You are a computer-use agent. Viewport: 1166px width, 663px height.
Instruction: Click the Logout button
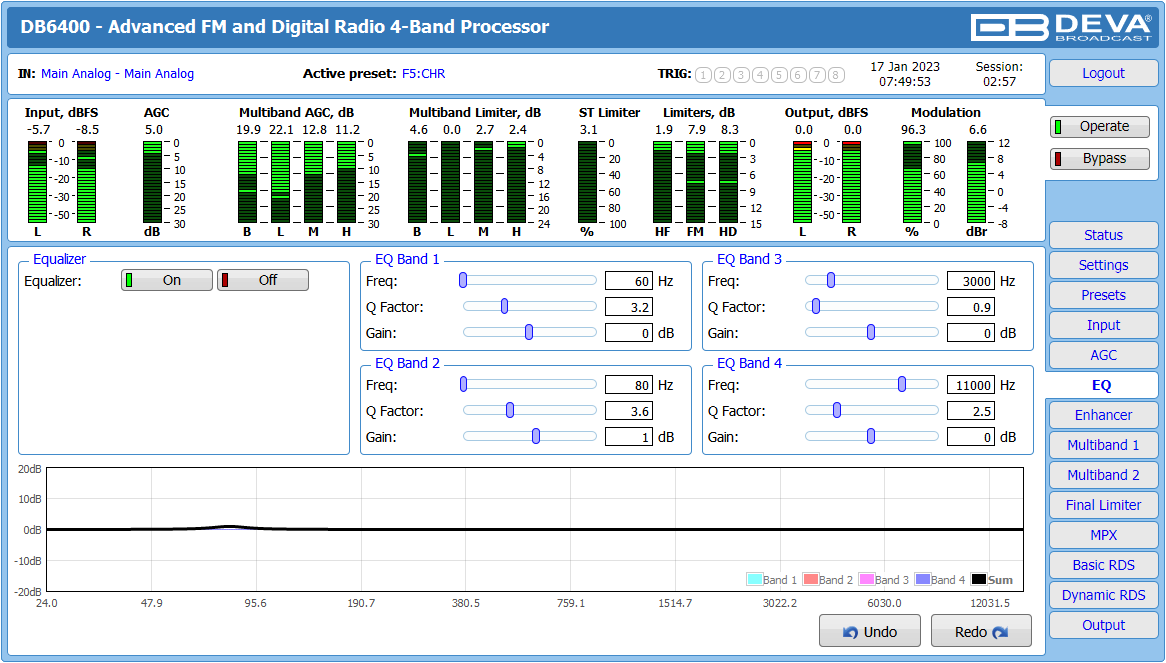coord(1103,73)
